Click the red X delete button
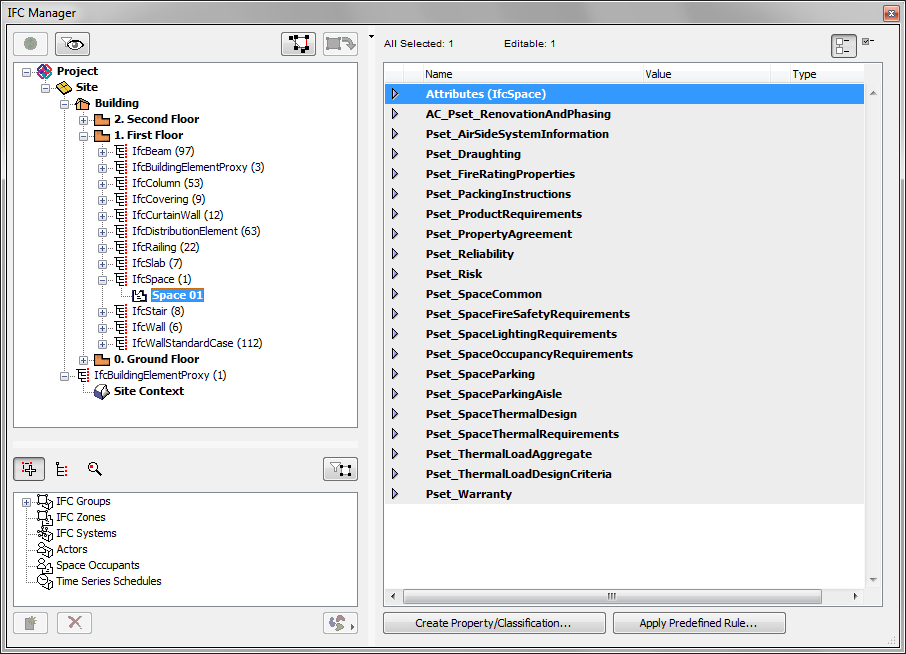 [x=75, y=623]
